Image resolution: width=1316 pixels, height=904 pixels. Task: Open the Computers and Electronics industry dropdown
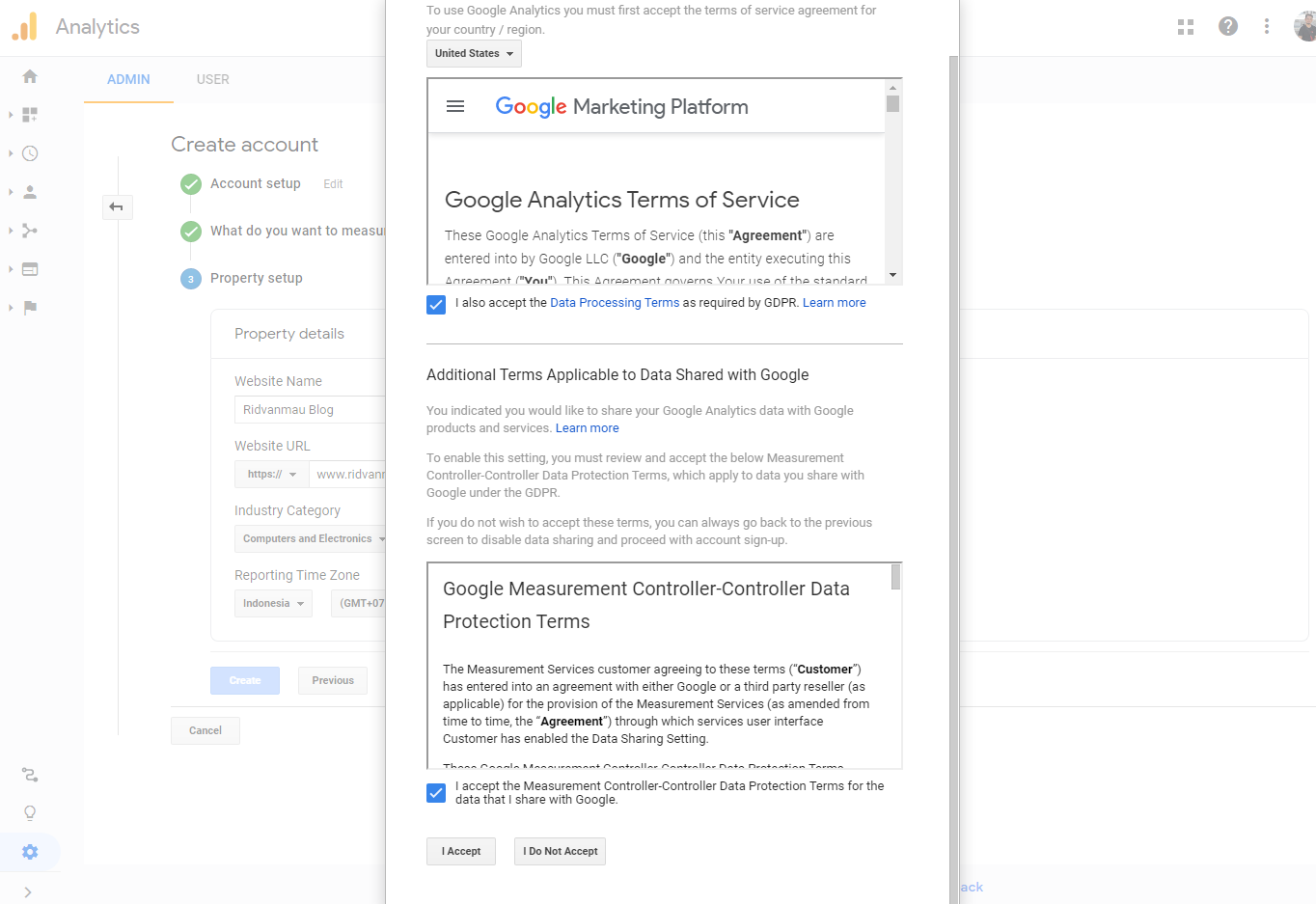311,538
